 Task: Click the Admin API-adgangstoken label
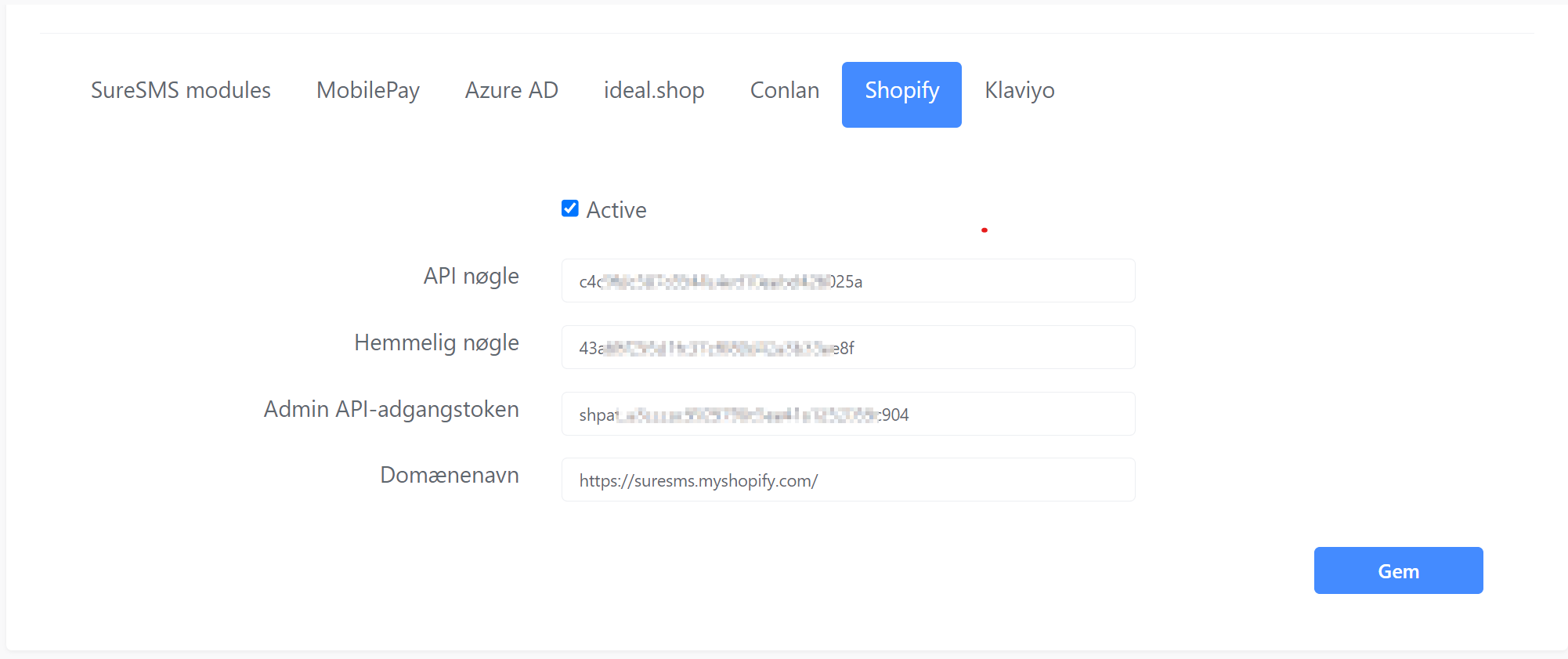(392, 410)
